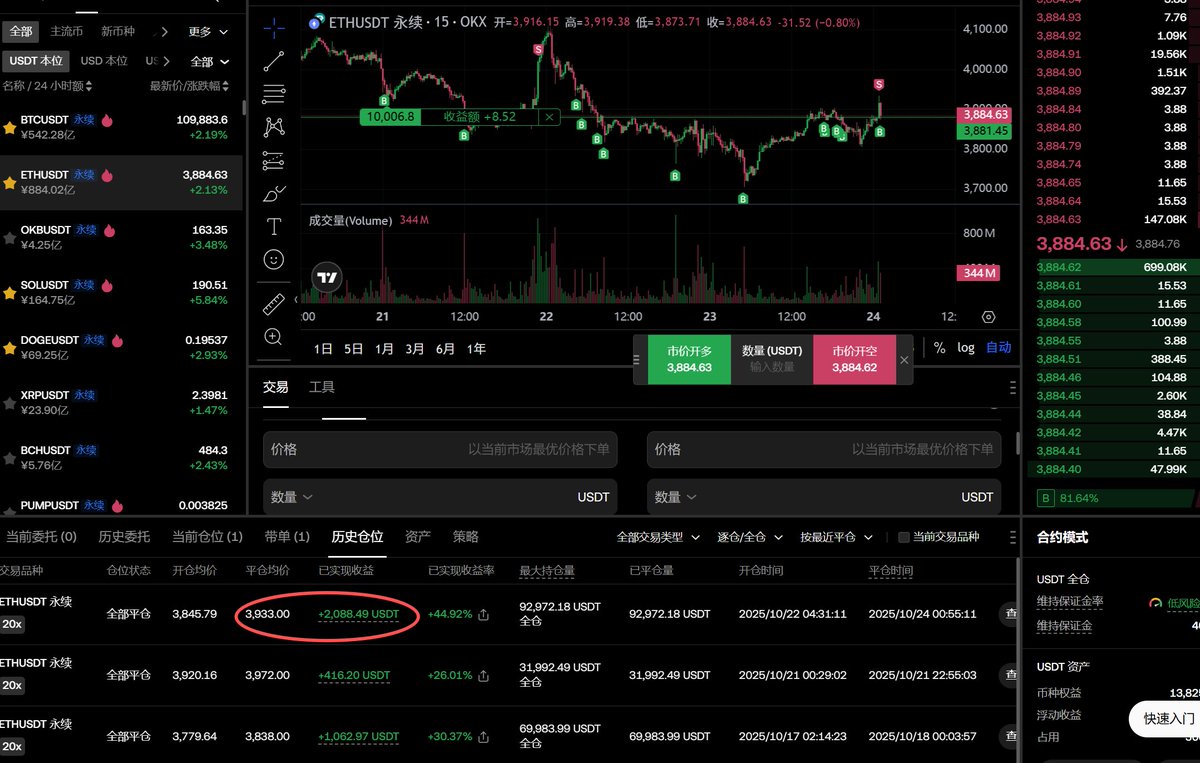Close the 10,006.8 position line on chart

pos(548,117)
